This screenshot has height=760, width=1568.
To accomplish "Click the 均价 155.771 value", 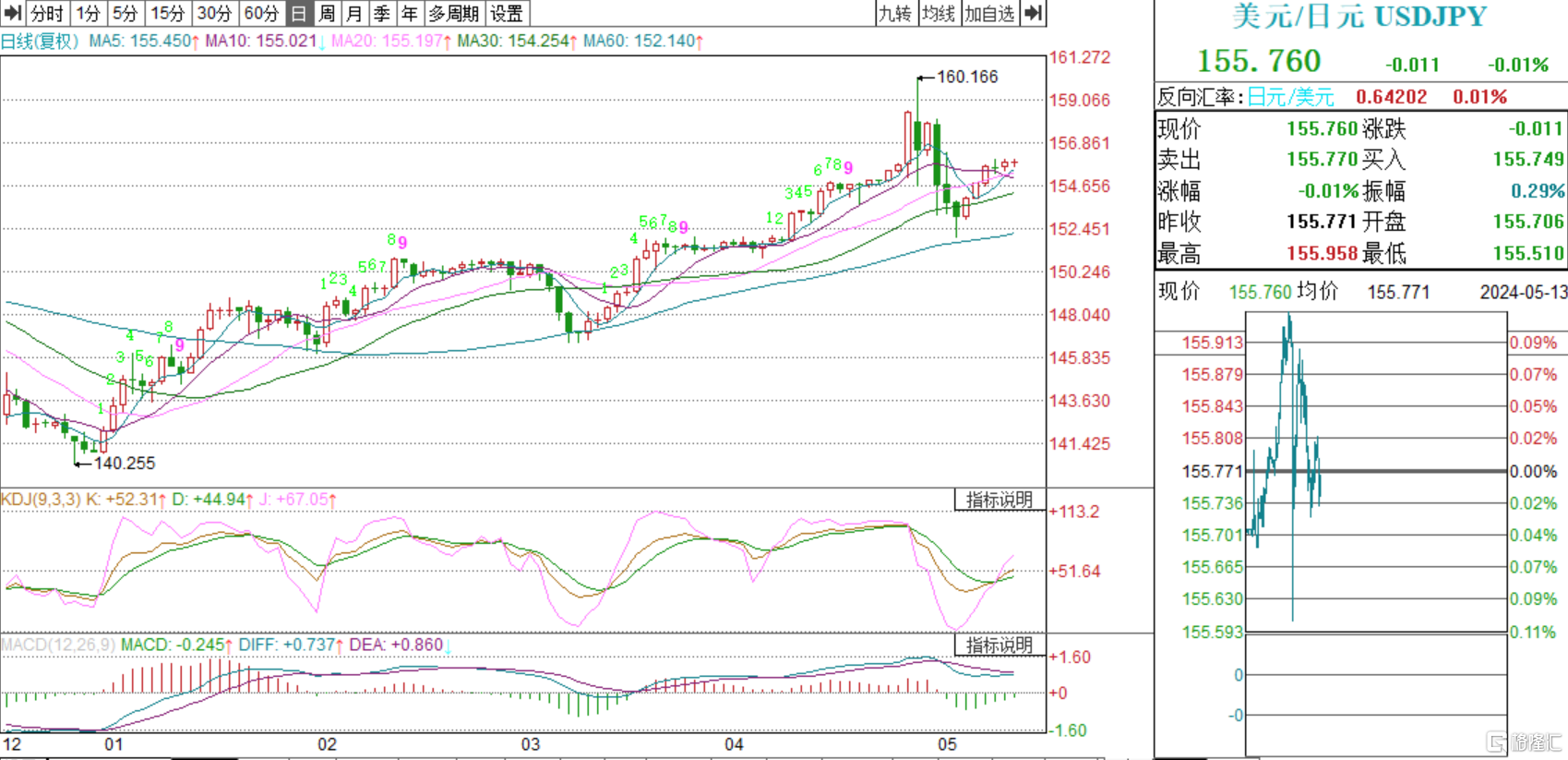I will point(1398,292).
